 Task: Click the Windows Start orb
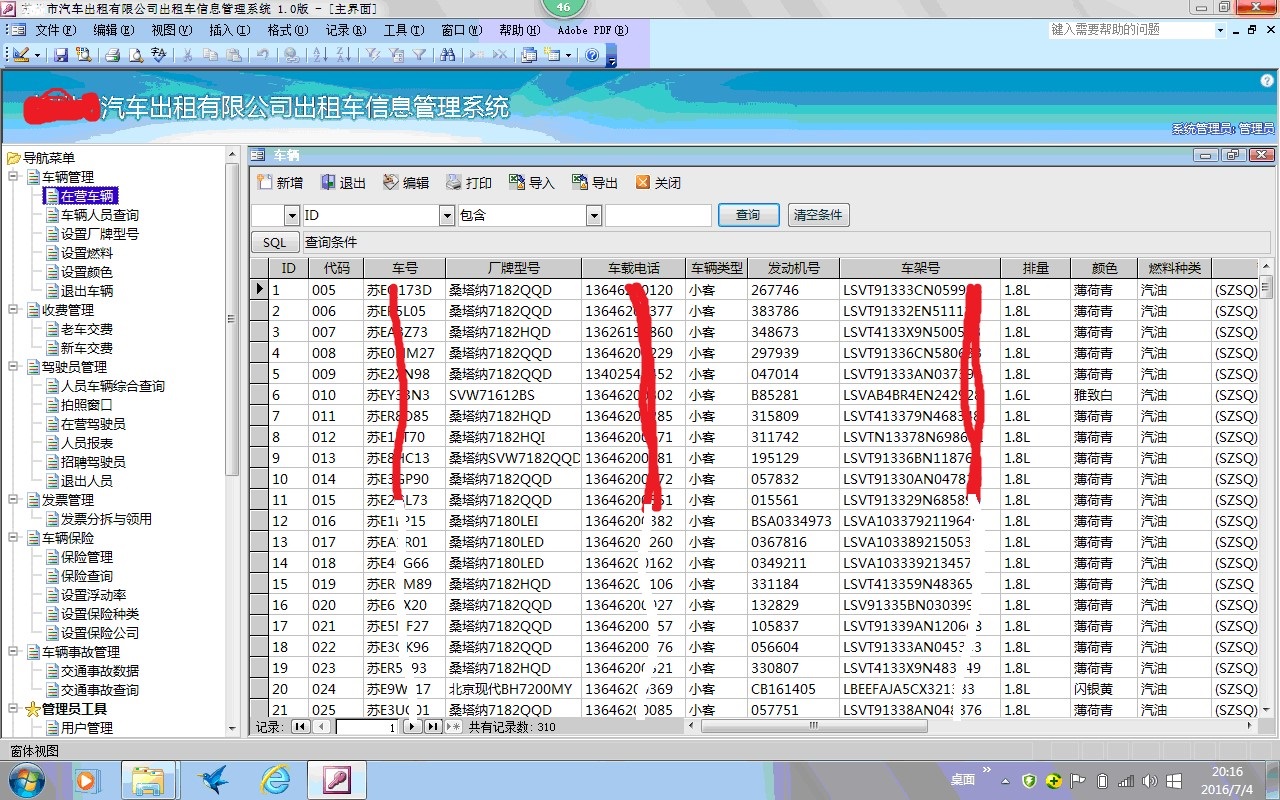(x=26, y=779)
